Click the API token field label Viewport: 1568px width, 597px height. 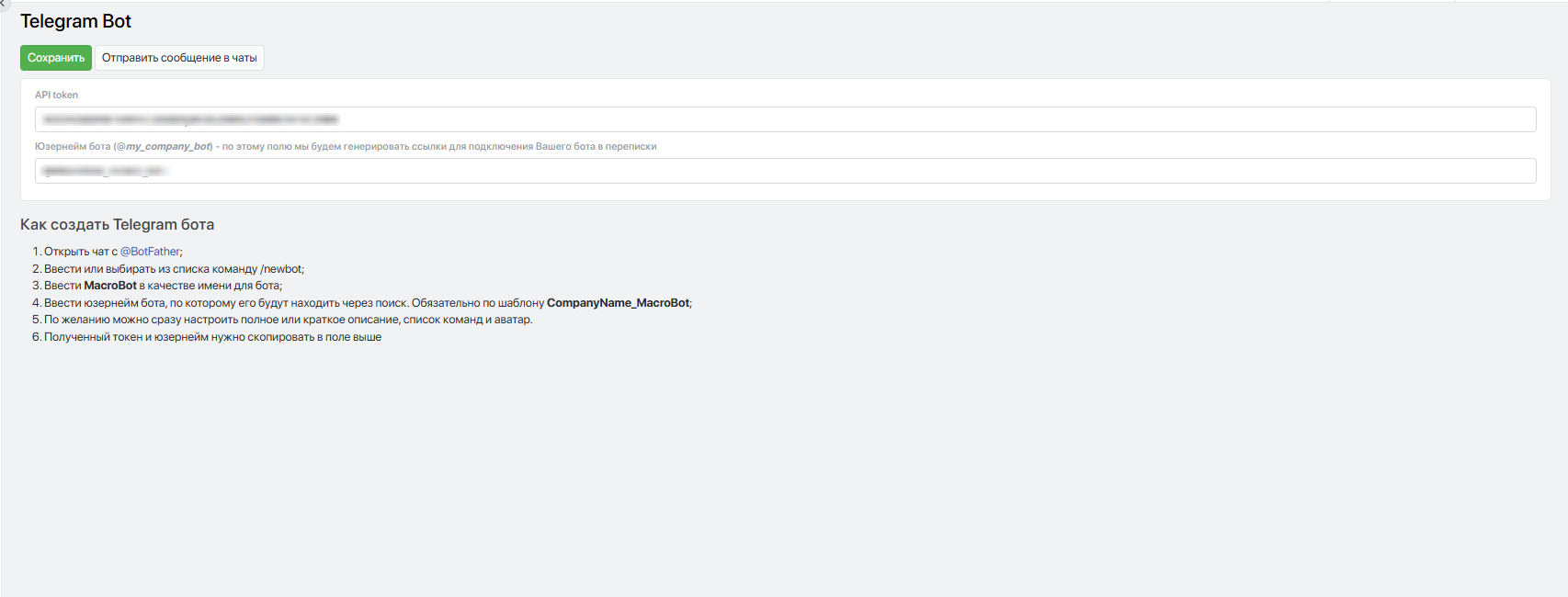coord(56,95)
